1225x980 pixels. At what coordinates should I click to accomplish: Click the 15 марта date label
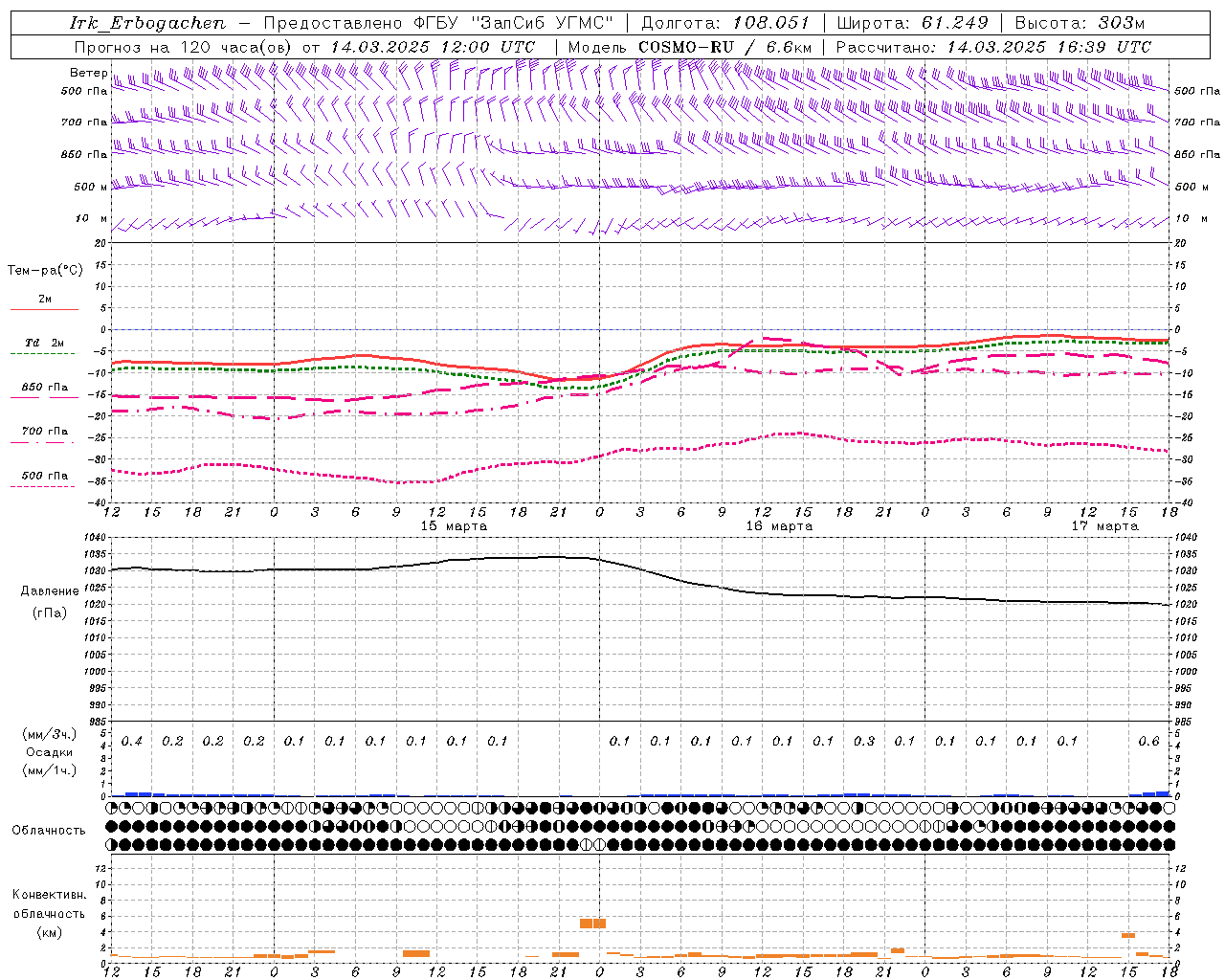pyautogui.click(x=454, y=526)
